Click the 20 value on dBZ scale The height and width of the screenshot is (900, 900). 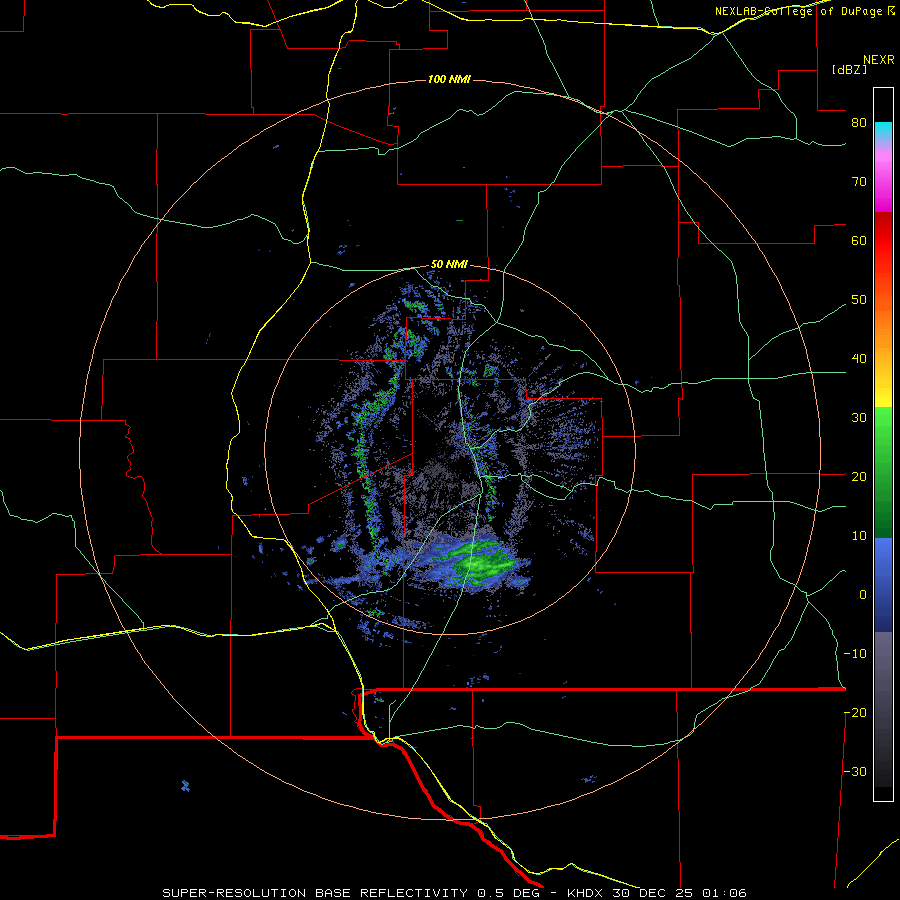(859, 477)
